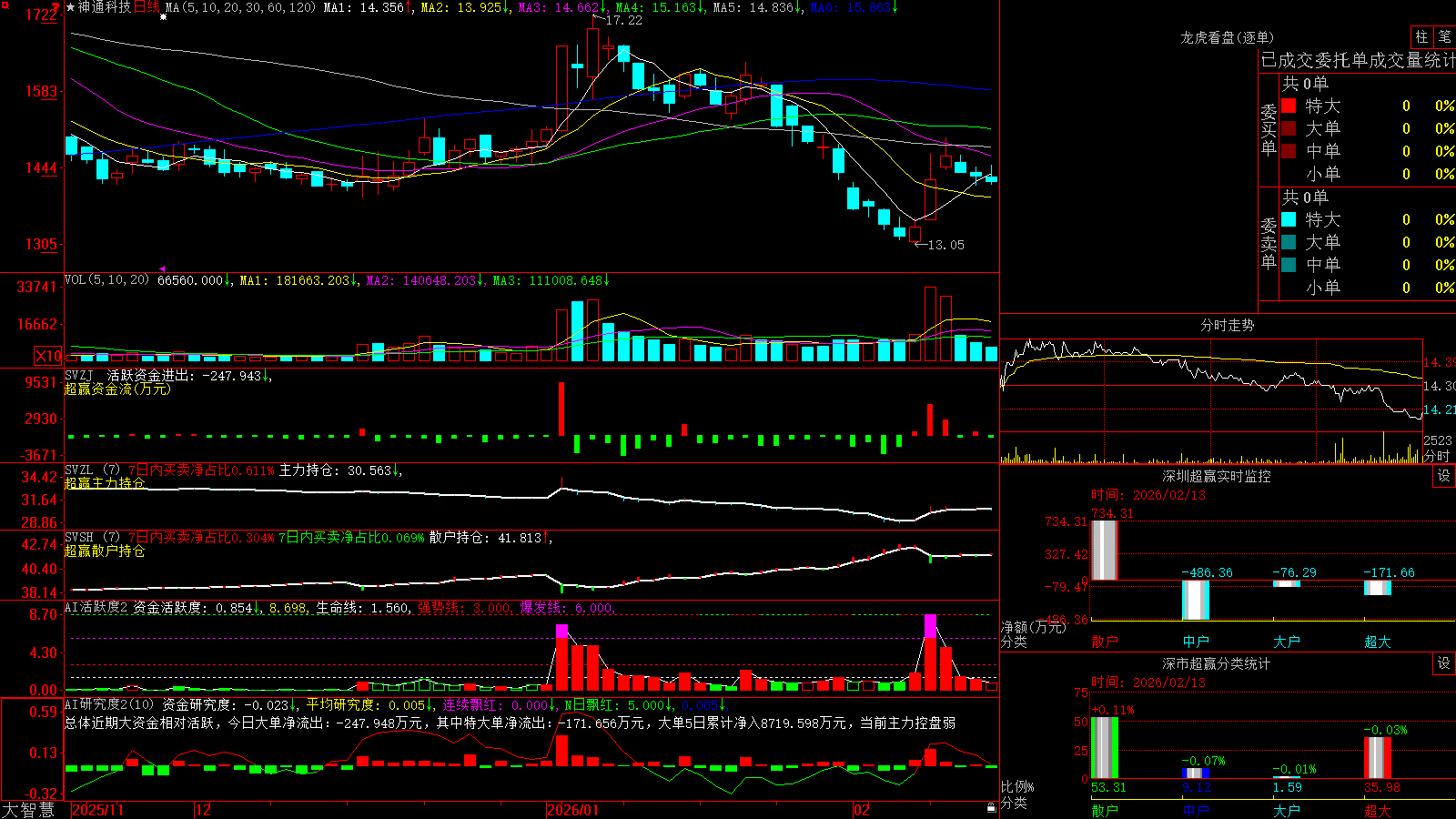Select 大户 label in 深圳超赢实时监控
Image resolution: width=1456 pixels, height=819 pixels.
[x=1287, y=642]
